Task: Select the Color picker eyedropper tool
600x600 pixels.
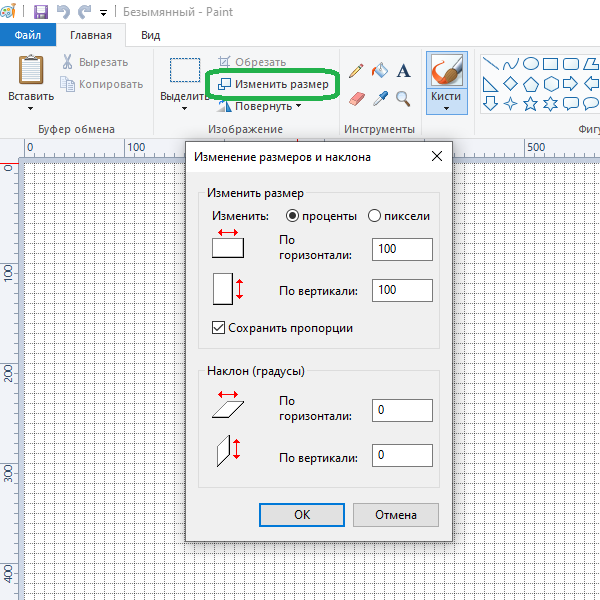Action: pyautogui.click(x=380, y=99)
